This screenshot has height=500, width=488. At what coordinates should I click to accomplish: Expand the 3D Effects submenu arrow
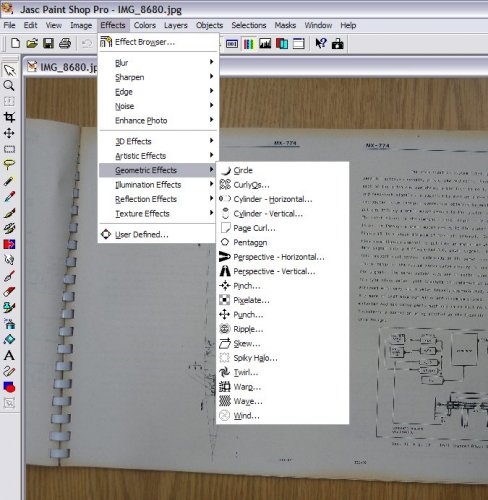211,141
